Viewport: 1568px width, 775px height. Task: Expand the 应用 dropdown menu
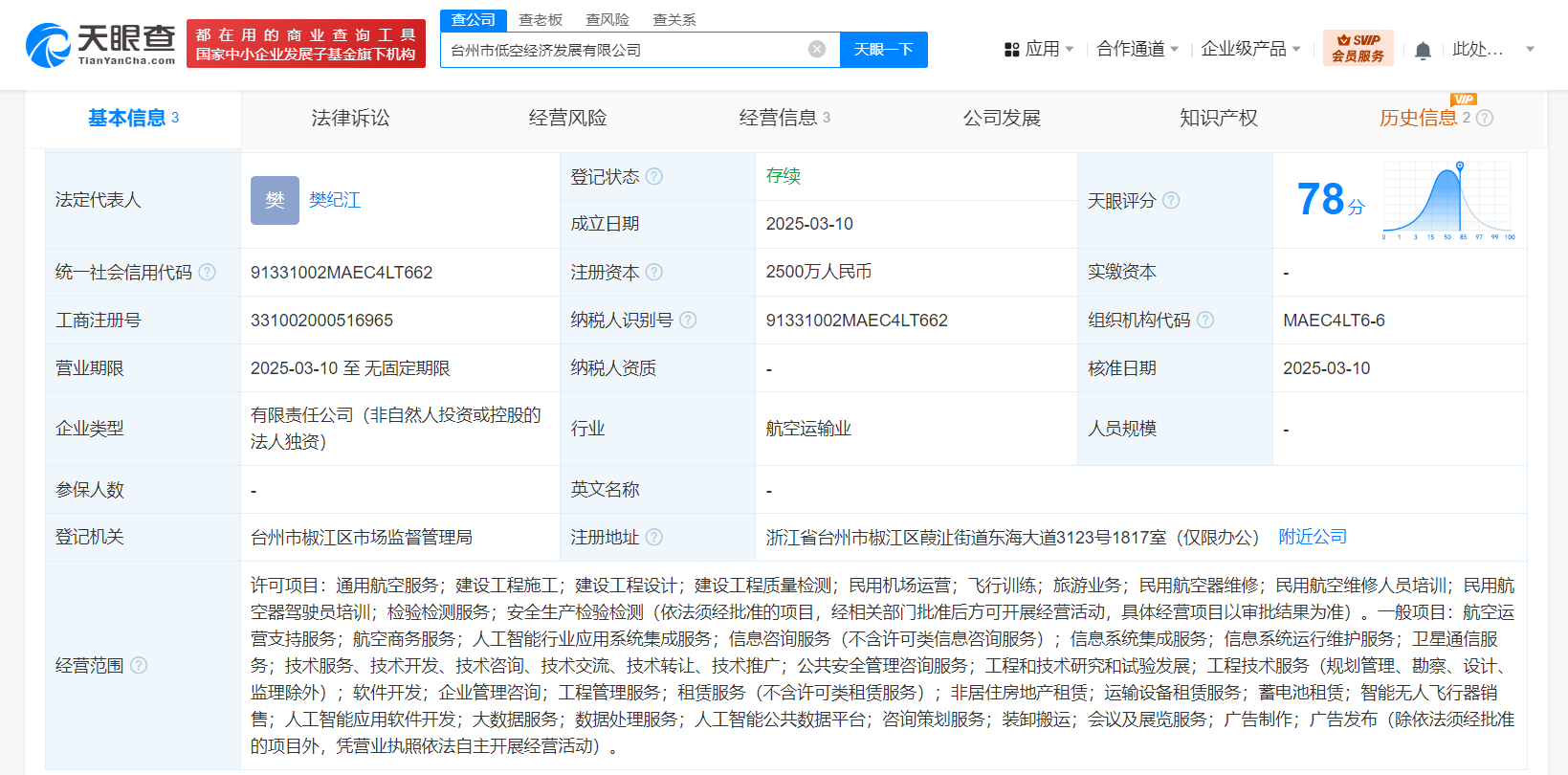[1040, 49]
